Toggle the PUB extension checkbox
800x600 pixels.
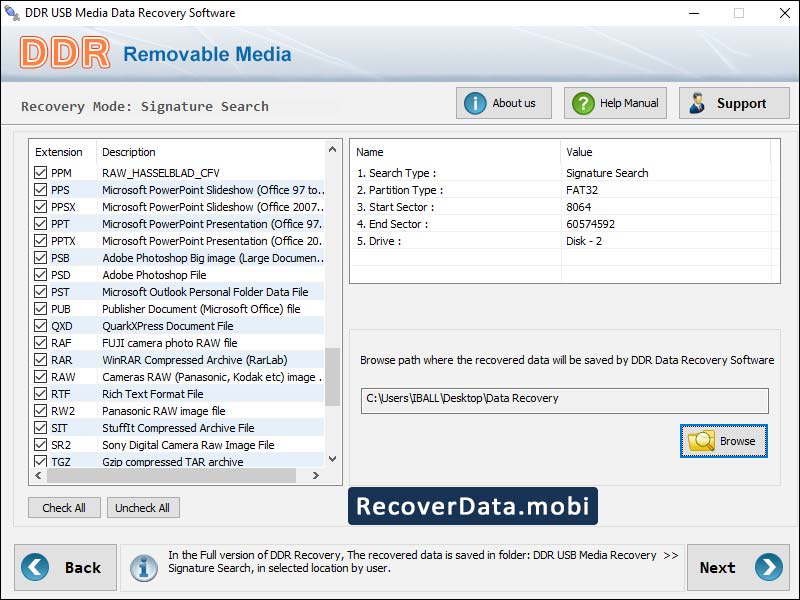pos(40,309)
